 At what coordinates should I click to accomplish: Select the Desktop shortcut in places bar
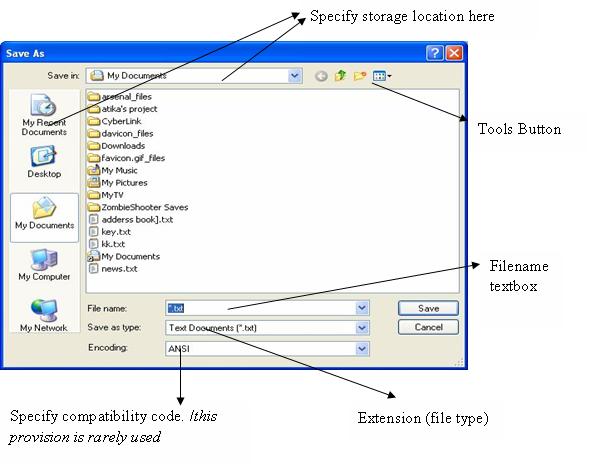tap(44, 162)
